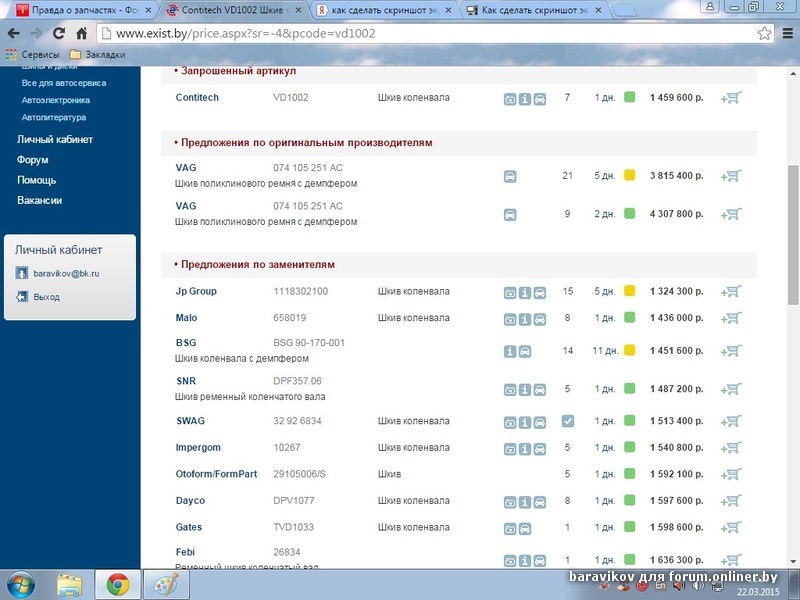
Task: Click yellow availability indicator in Jp Group row
Action: (x=630, y=292)
